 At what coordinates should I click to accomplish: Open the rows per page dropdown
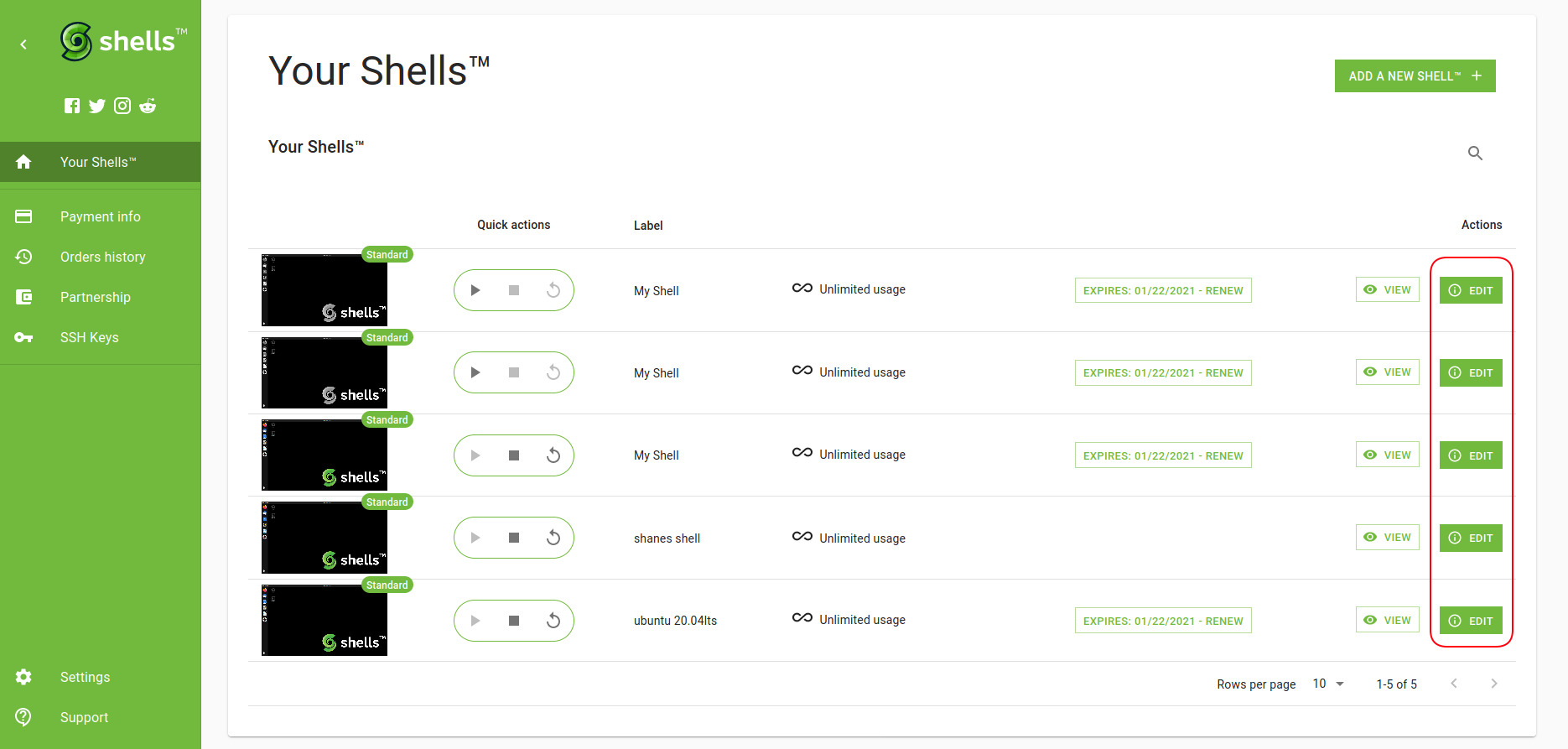pos(1328,684)
